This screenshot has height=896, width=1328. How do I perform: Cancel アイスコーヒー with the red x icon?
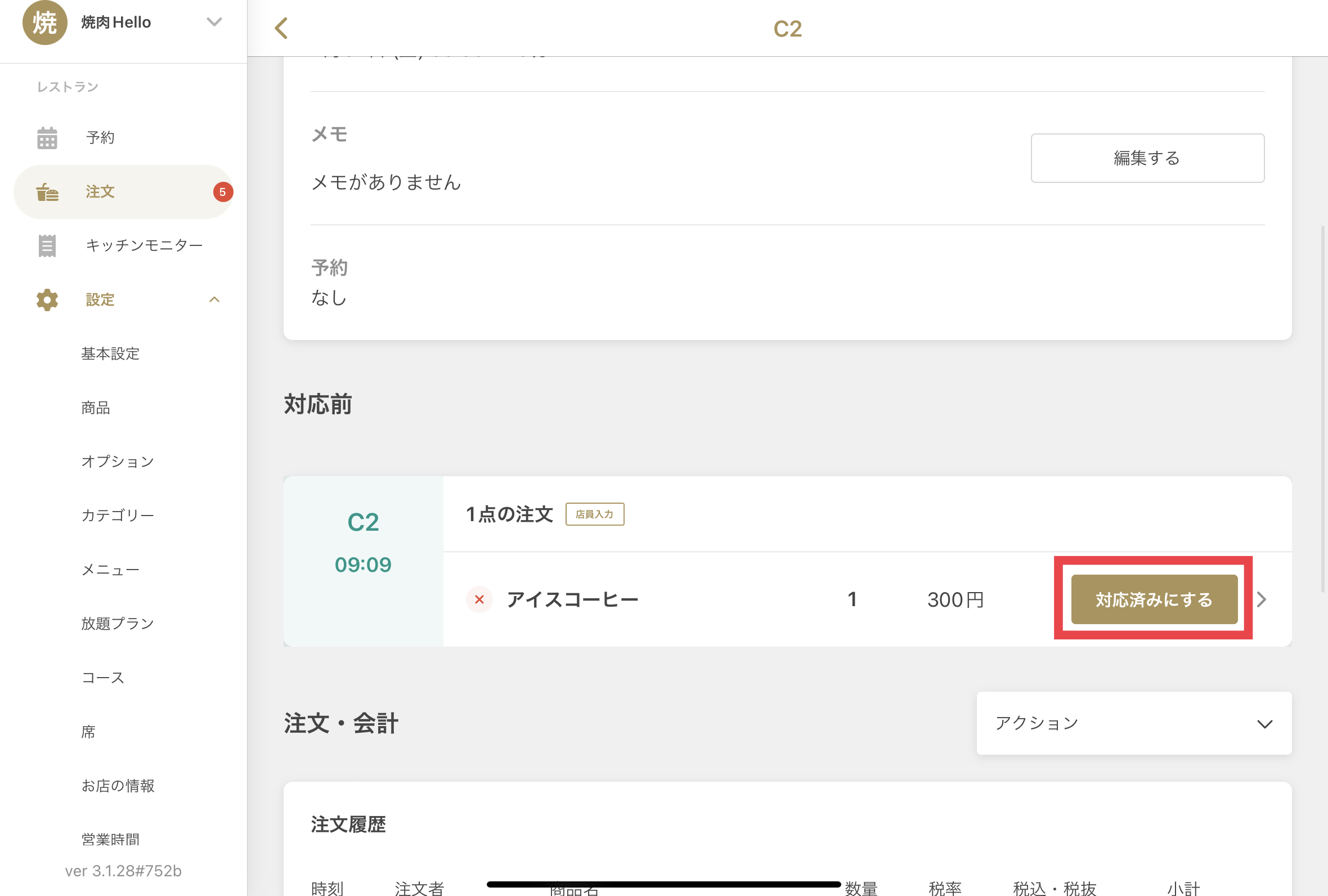(x=479, y=599)
